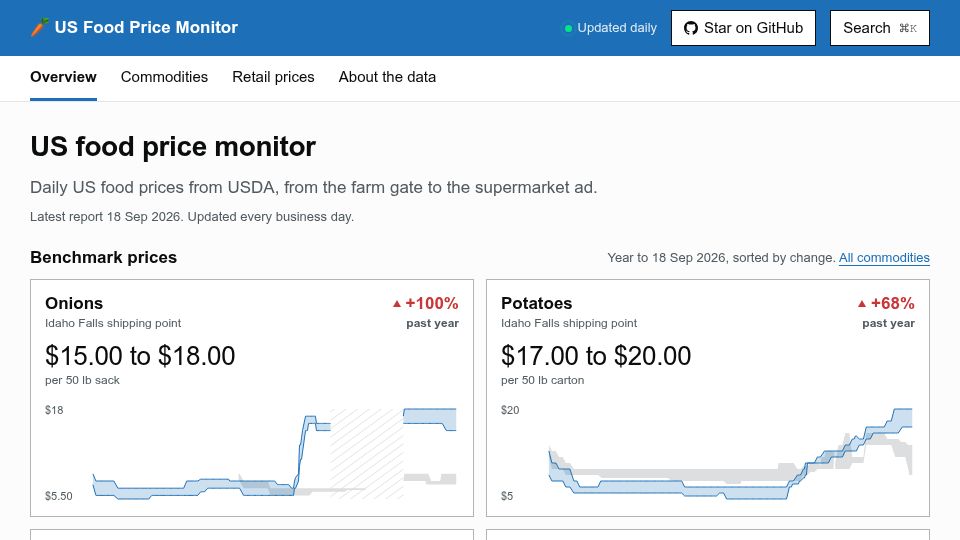960x540 pixels.
Task: Click the green Updated daily status dot
Action: click(568, 28)
